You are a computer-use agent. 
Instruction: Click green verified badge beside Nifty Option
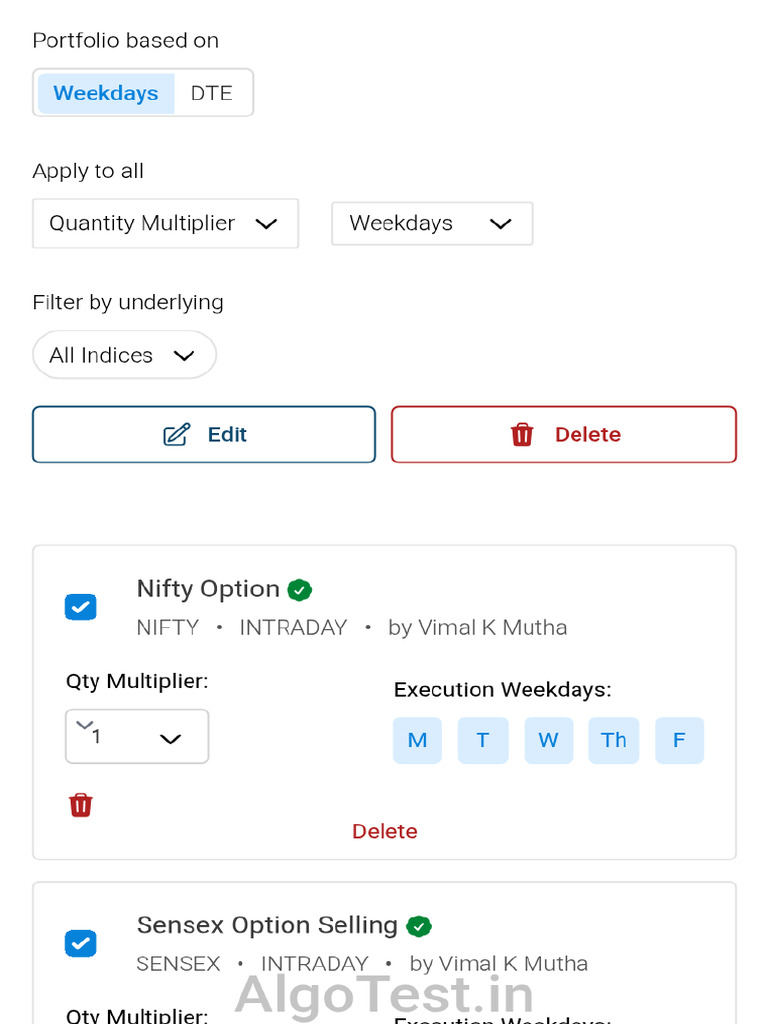(x=299, y=590)
